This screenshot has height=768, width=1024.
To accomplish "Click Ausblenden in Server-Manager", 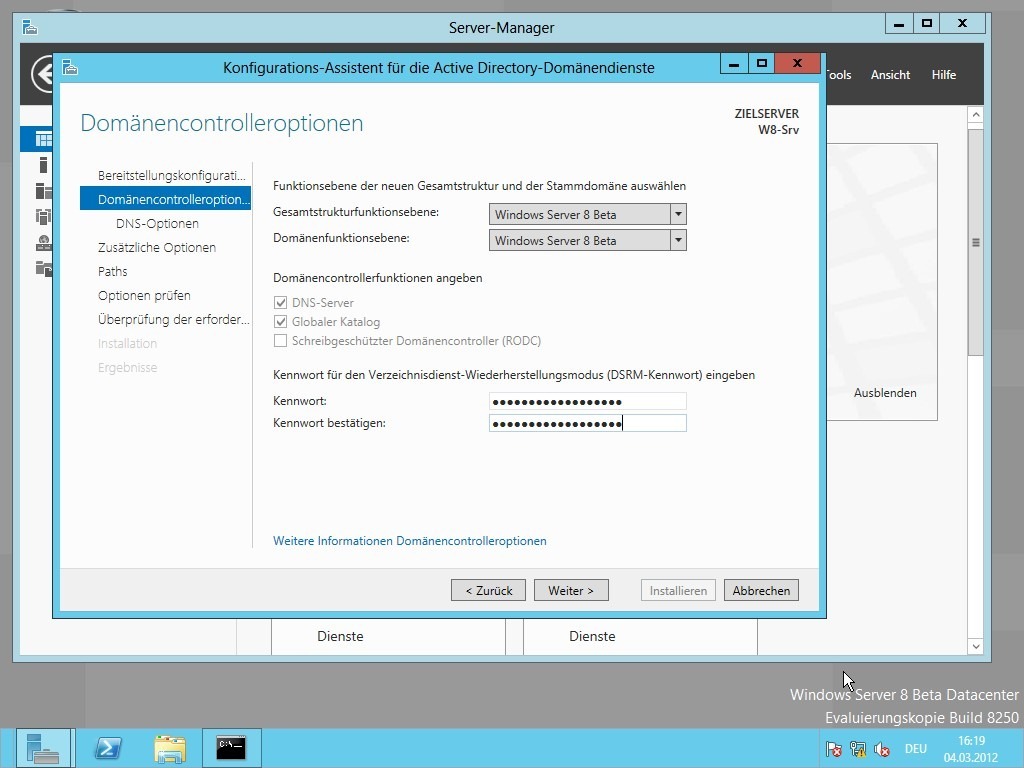I will click(x=885, y=392).
